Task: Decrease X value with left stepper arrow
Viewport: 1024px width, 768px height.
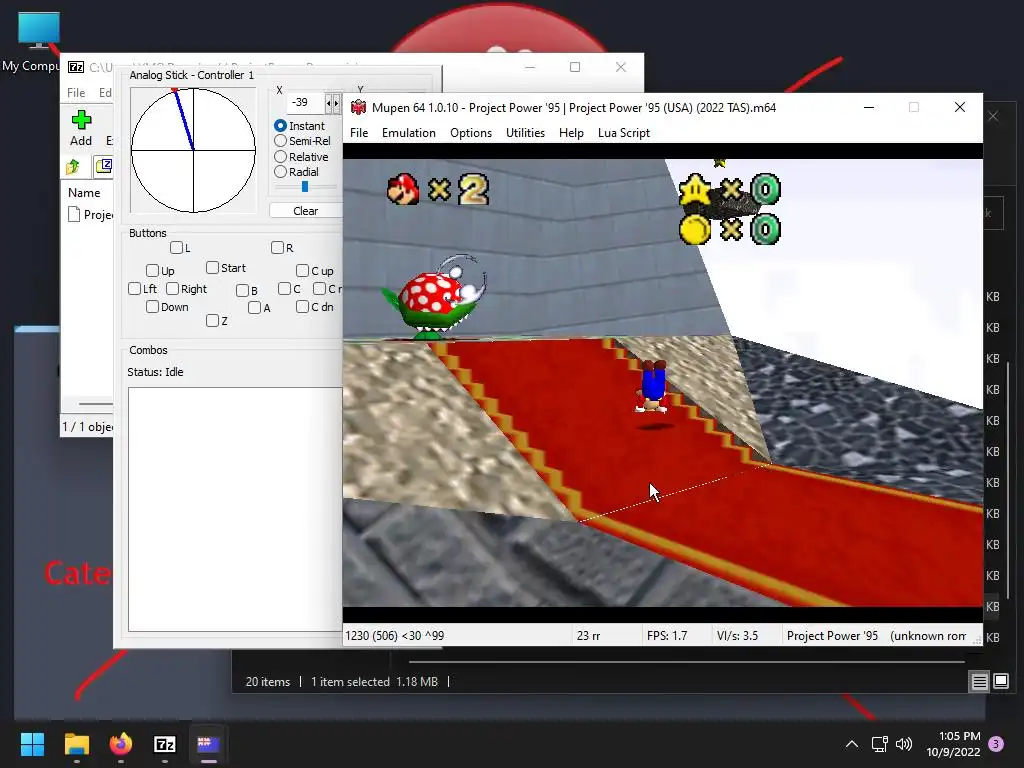Action: pyautogui.click(x=329, y=103)
